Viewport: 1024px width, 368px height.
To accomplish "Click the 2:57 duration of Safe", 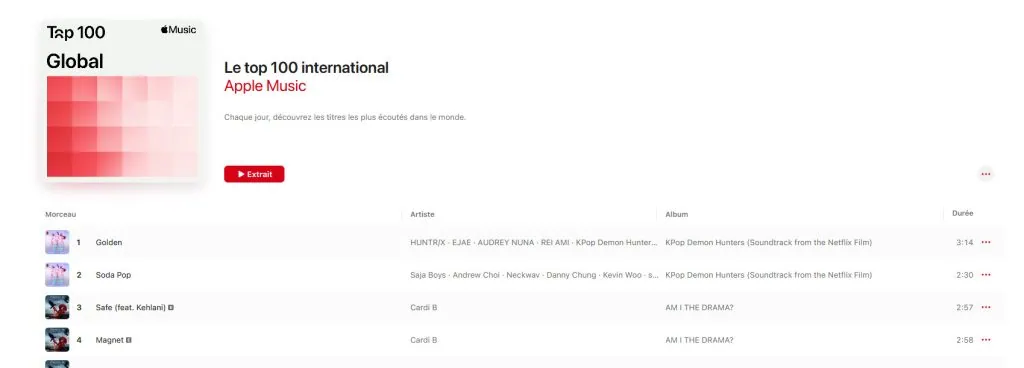I will coord(965,307).
